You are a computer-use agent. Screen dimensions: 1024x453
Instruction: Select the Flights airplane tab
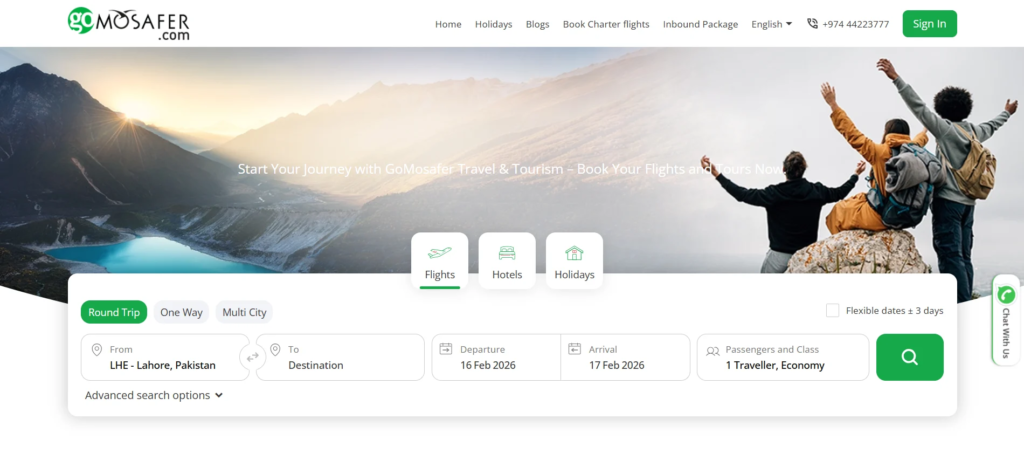(x=439, y=261)
